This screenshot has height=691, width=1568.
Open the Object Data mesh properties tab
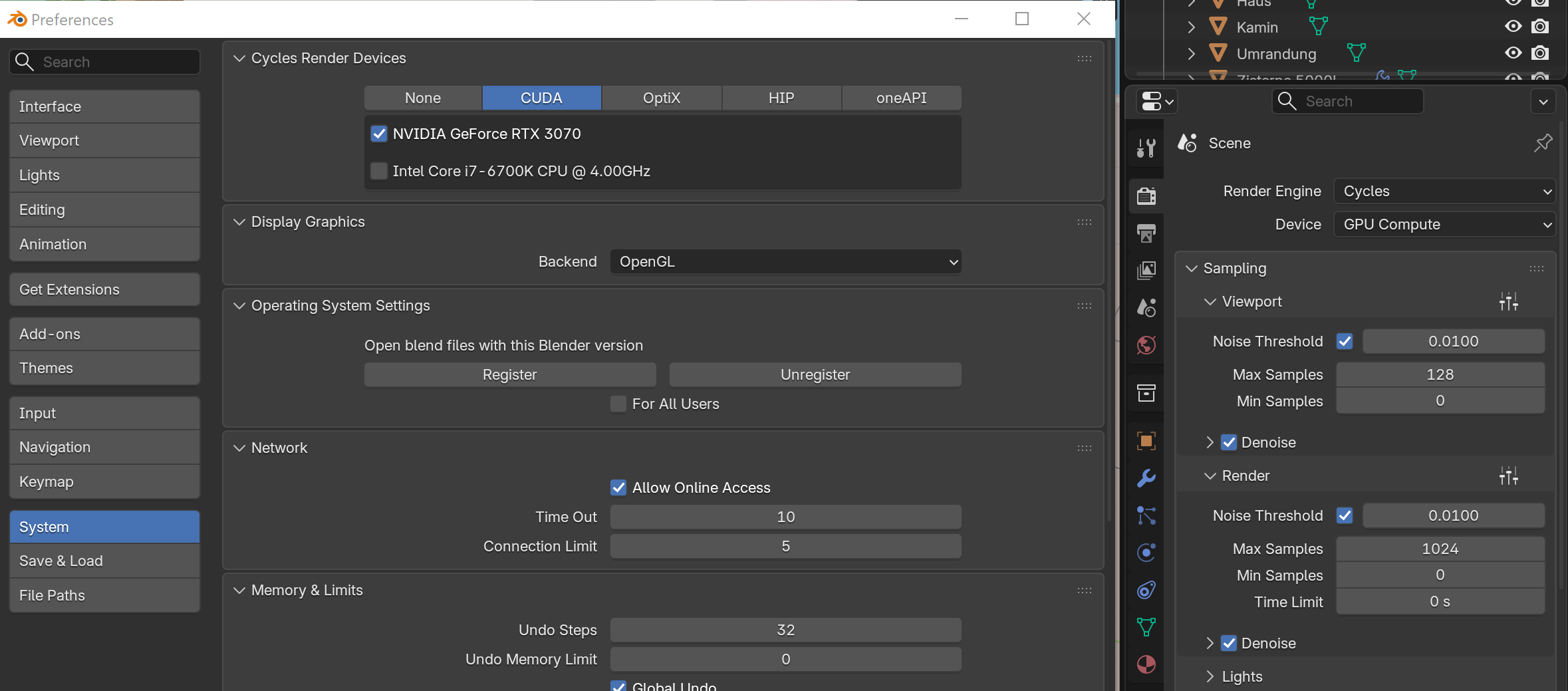(x=1146, y=626)
